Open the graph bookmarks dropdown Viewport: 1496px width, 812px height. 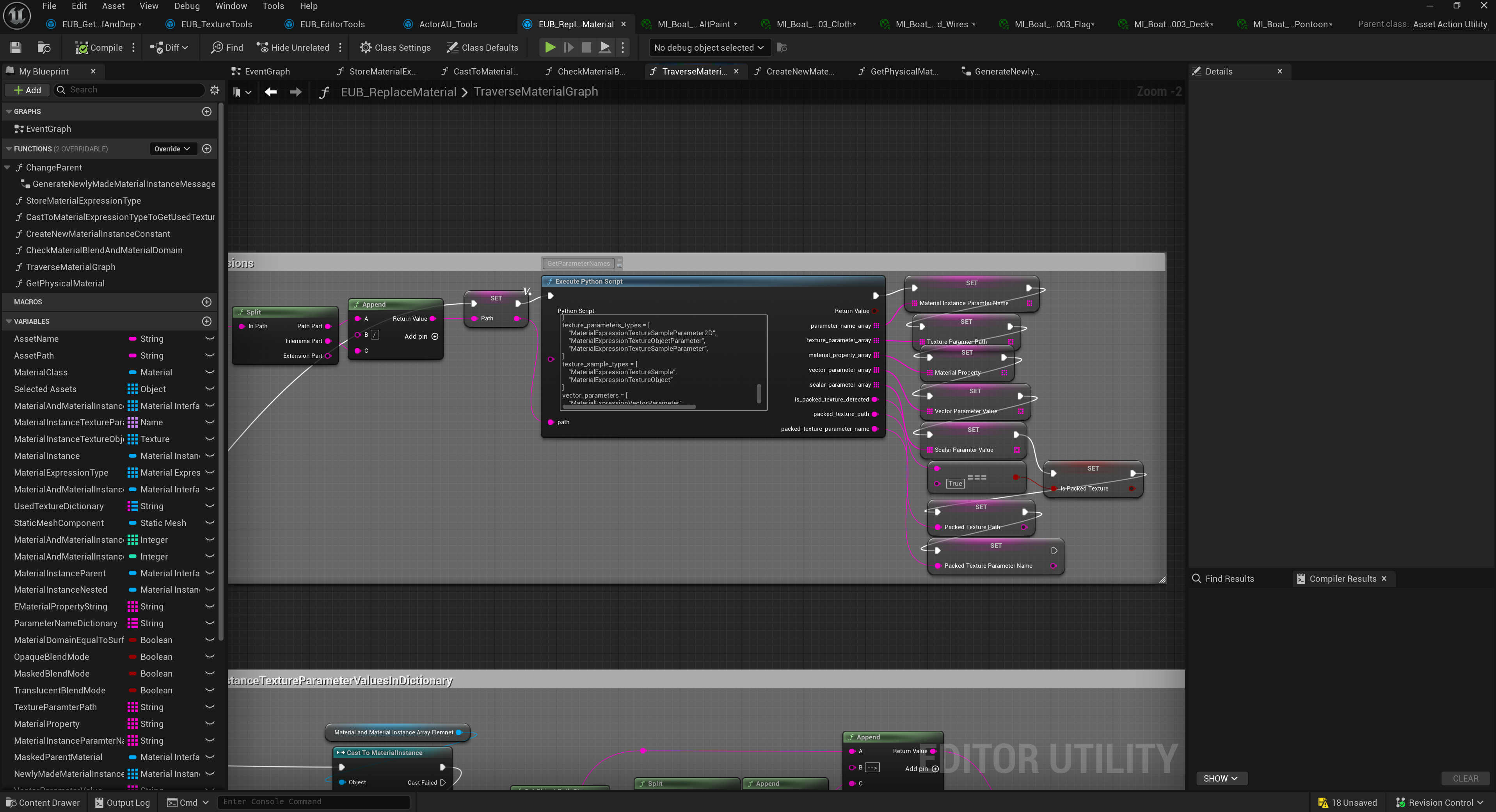(242, 92)
